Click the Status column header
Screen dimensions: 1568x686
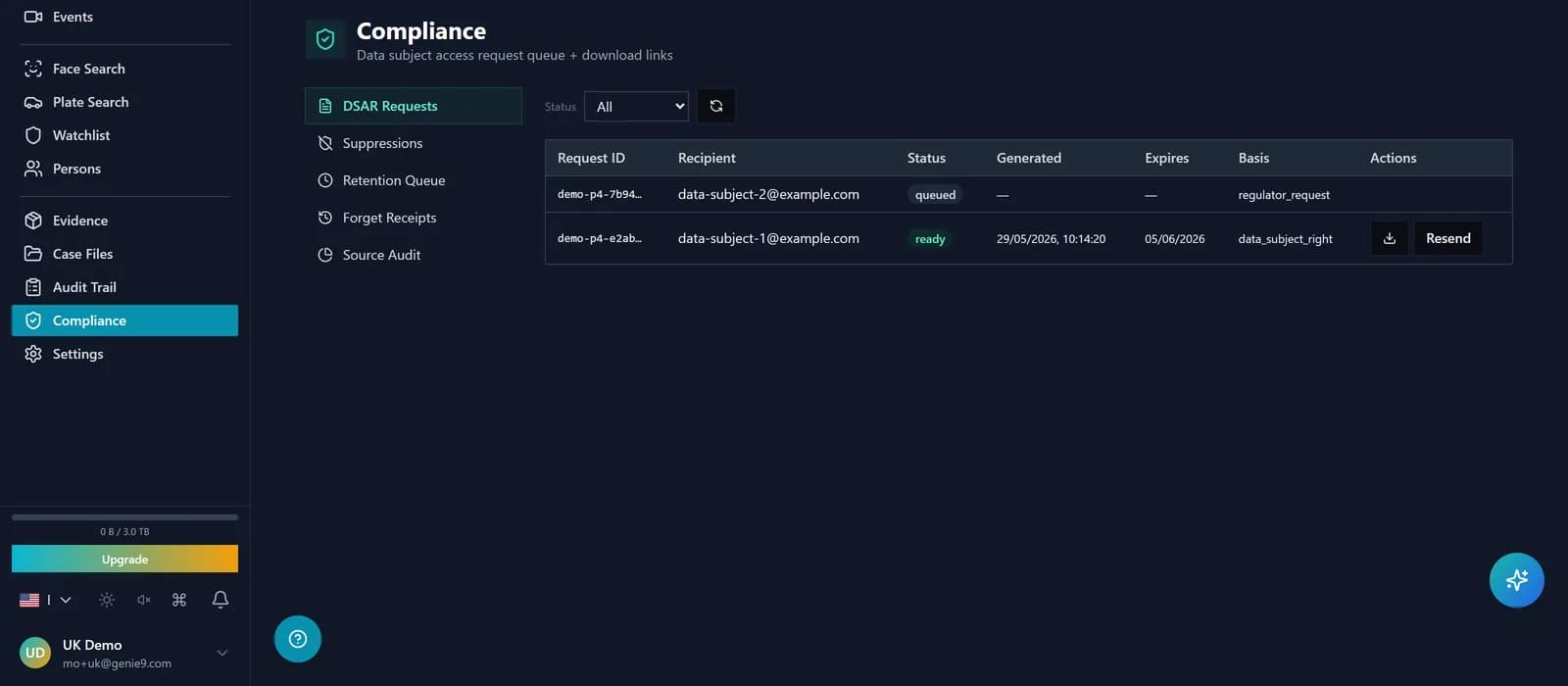[x=926, y=158]
